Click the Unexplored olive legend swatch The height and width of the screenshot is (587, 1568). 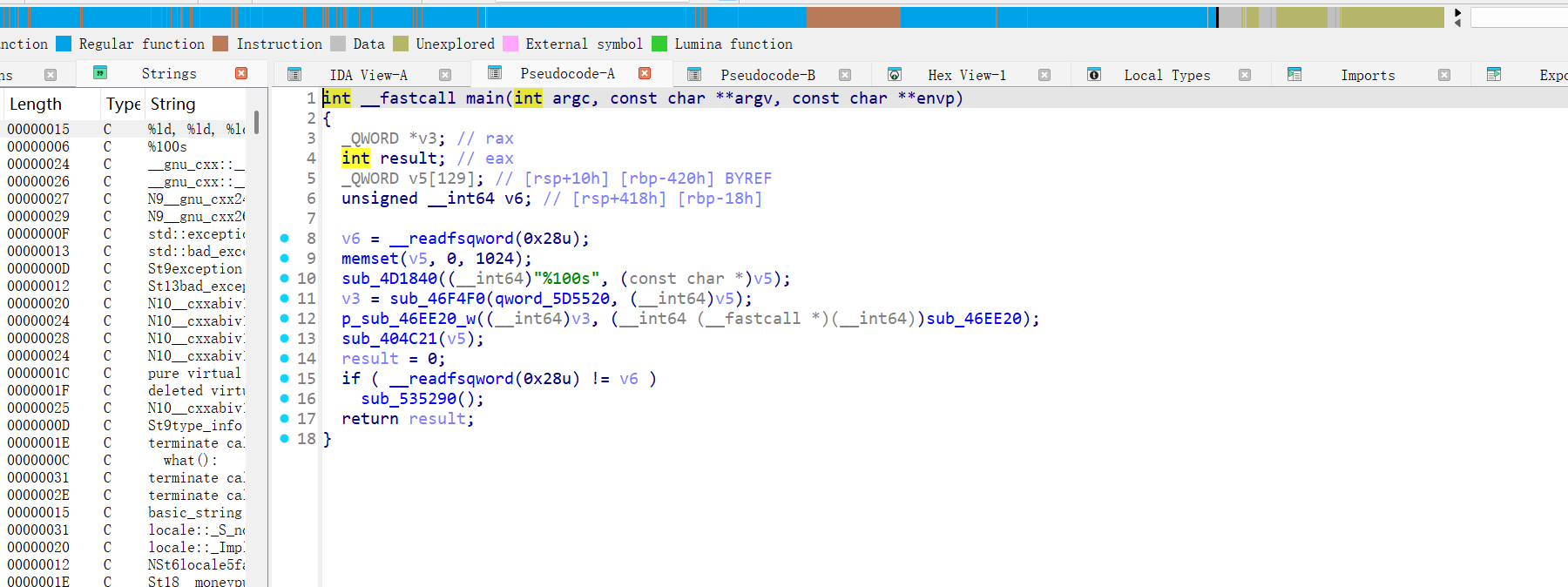(401, 44)
